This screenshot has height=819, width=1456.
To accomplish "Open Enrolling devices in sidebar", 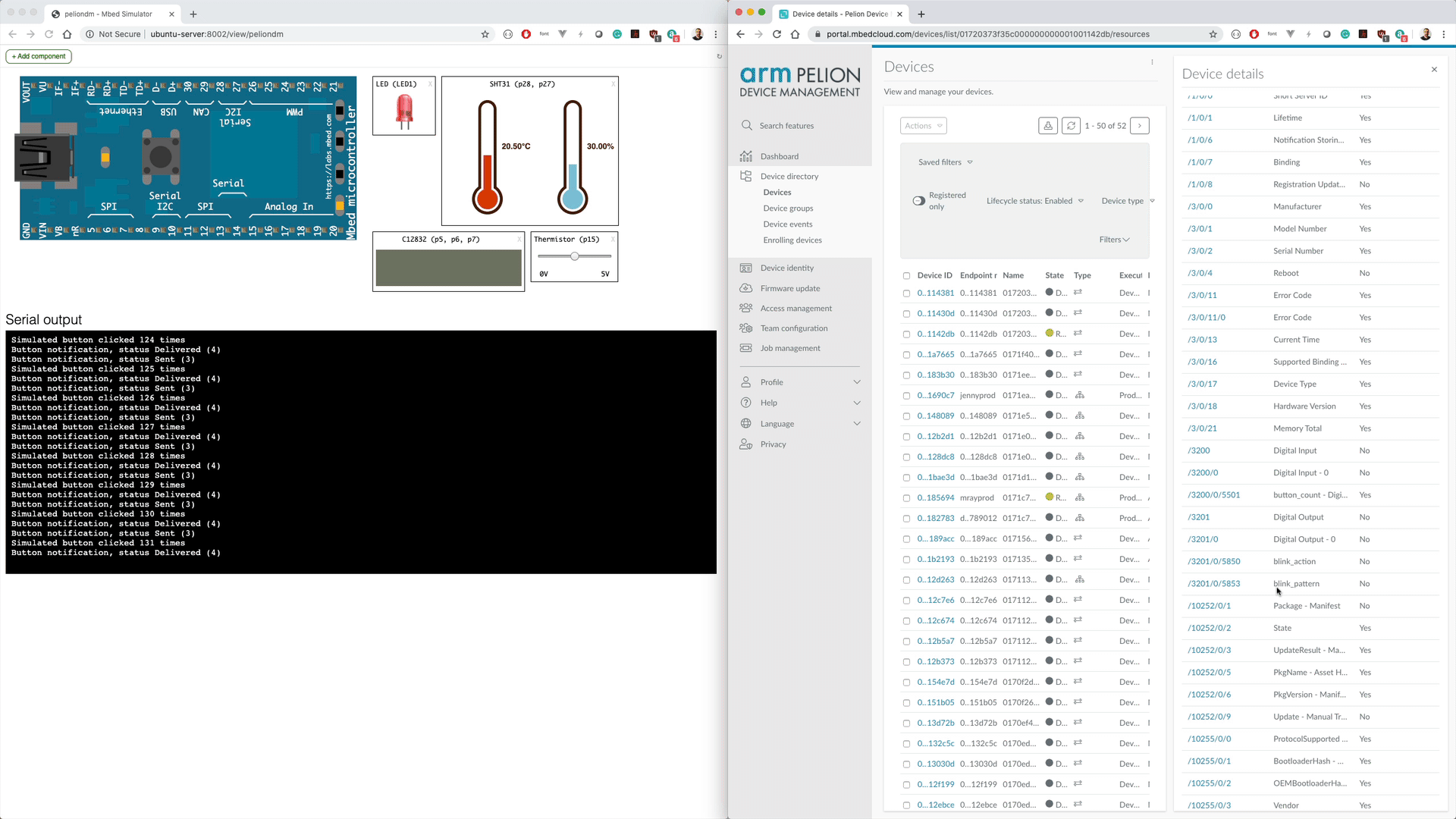I will coord(792,240).
